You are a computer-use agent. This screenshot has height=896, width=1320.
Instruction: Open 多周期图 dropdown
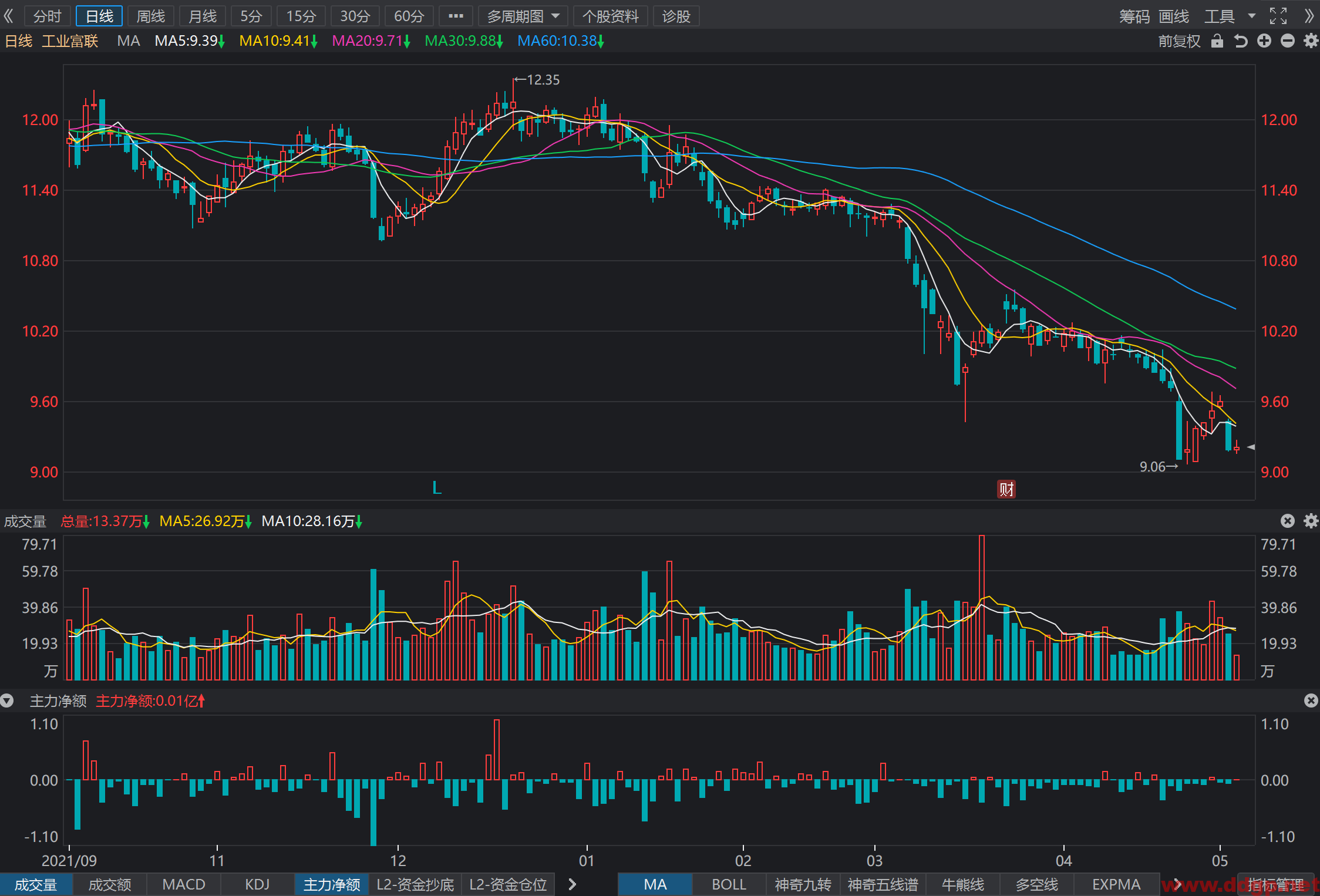(x=523, y=16)
